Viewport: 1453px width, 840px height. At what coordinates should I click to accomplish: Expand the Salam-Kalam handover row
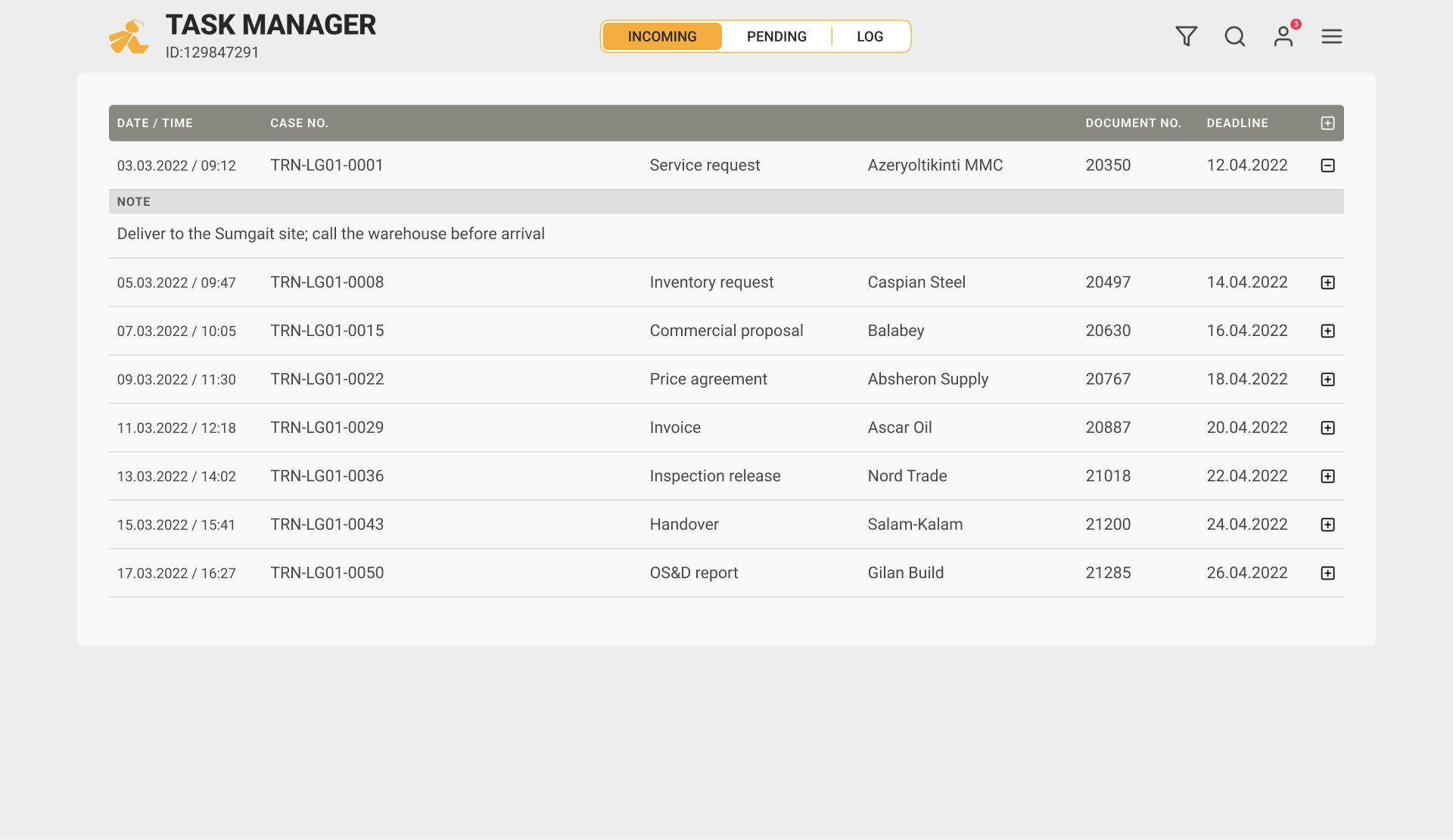tap(1327, 524)
